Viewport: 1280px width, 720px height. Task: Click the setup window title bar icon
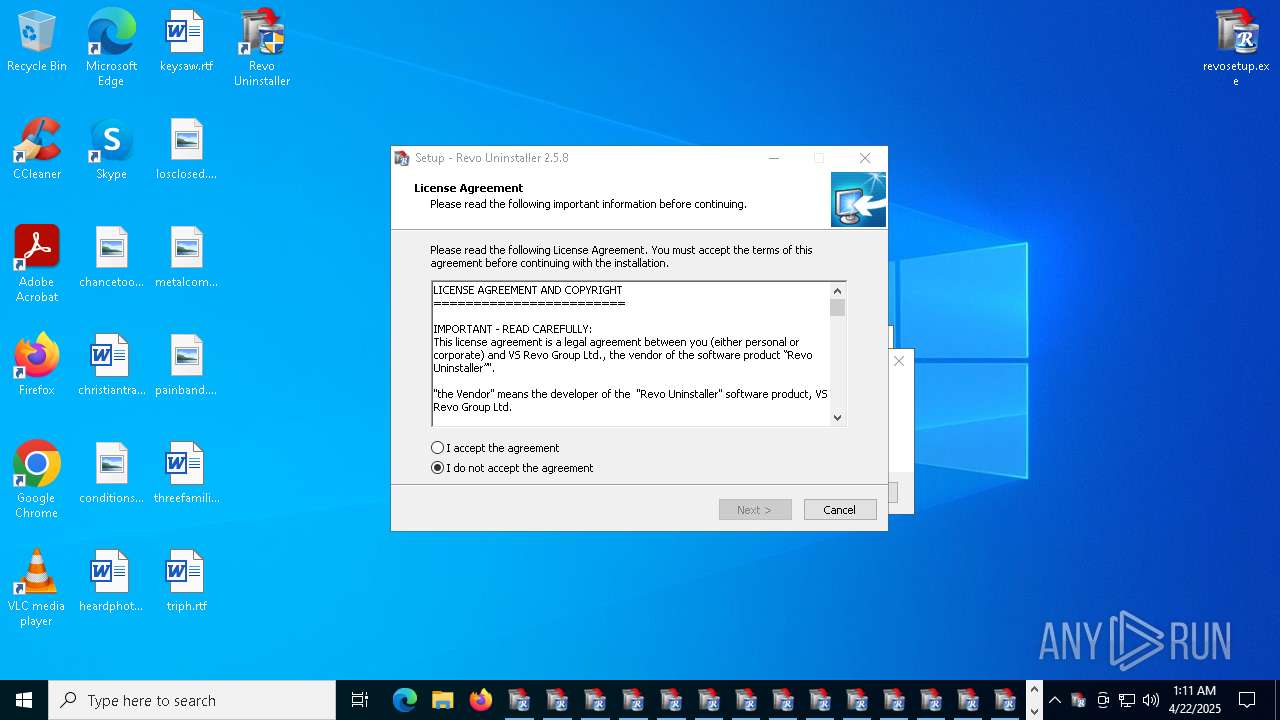coord(402,158)
